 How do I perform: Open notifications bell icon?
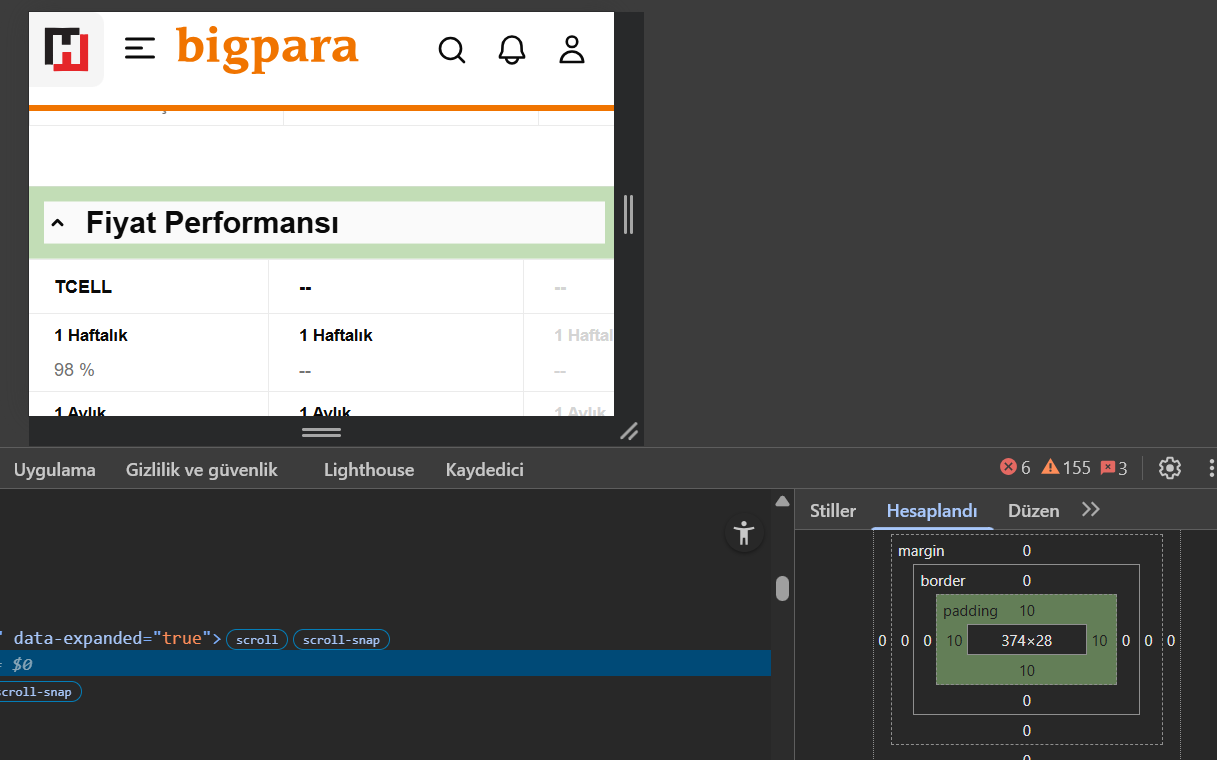tap(512, 49)
